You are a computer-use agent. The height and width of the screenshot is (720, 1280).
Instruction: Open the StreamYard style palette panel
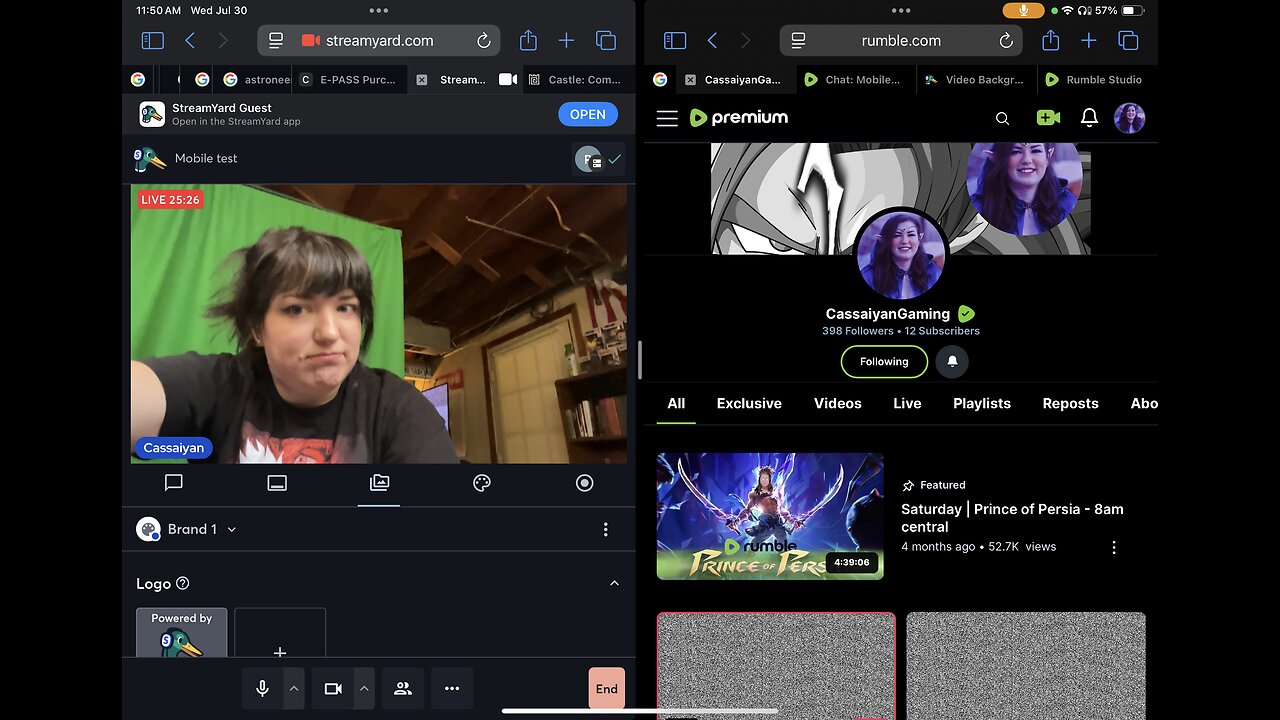482,483
